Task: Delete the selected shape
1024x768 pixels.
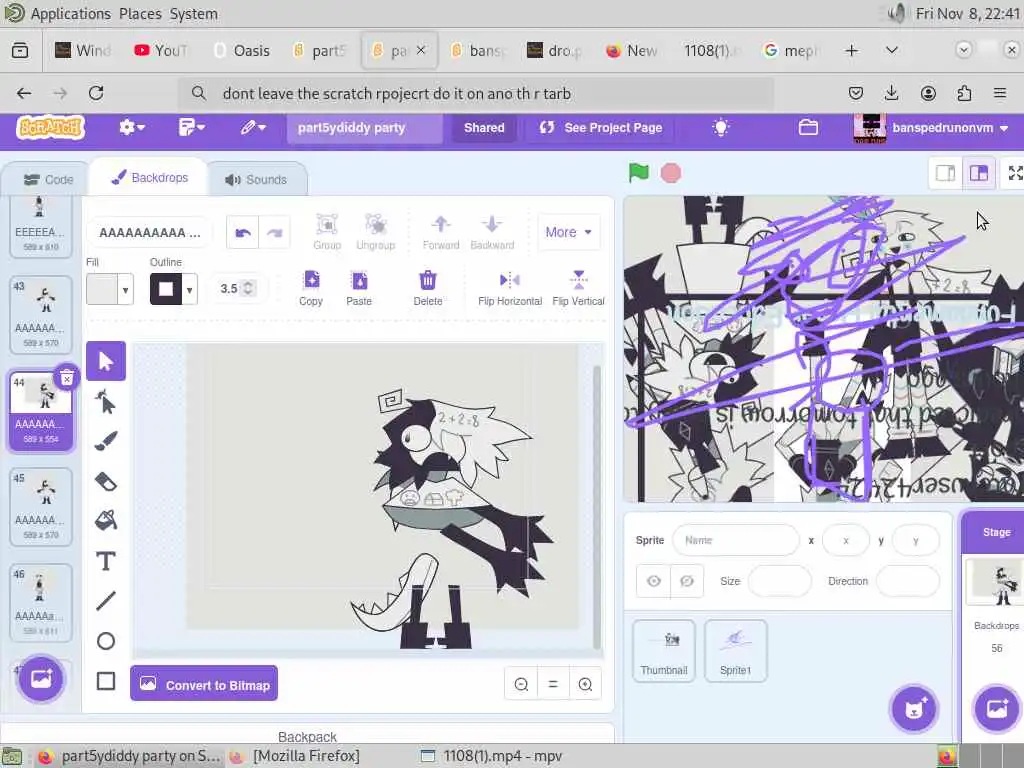Action: click(x=428, y=288)
